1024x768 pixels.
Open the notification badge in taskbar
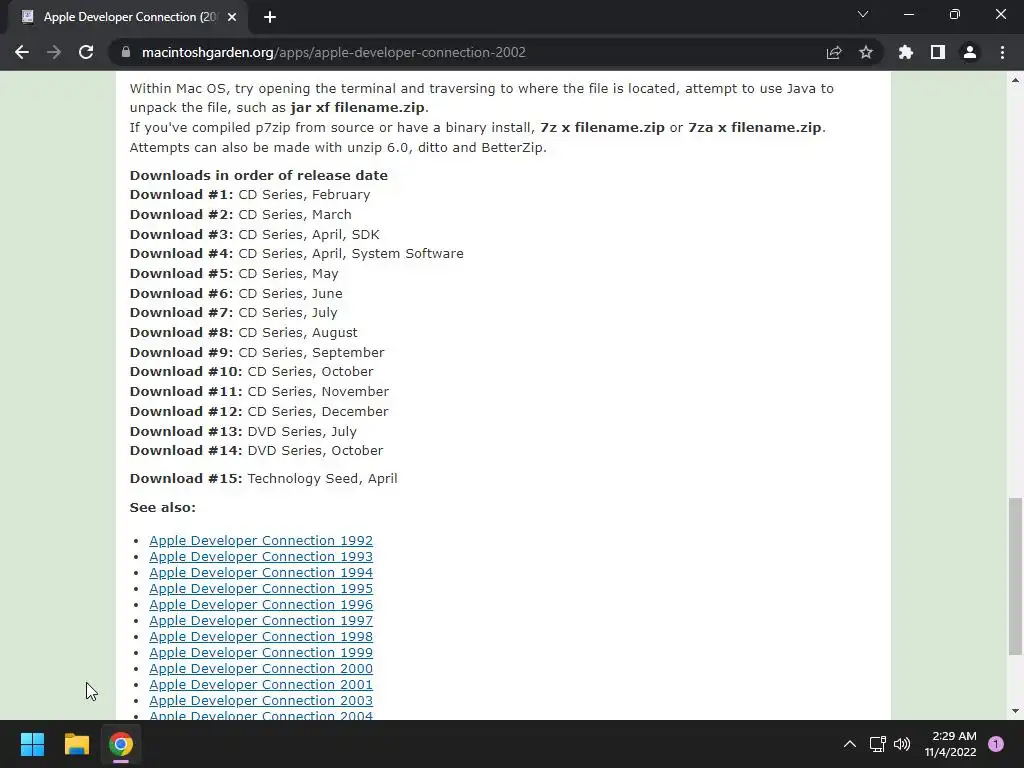996,744
